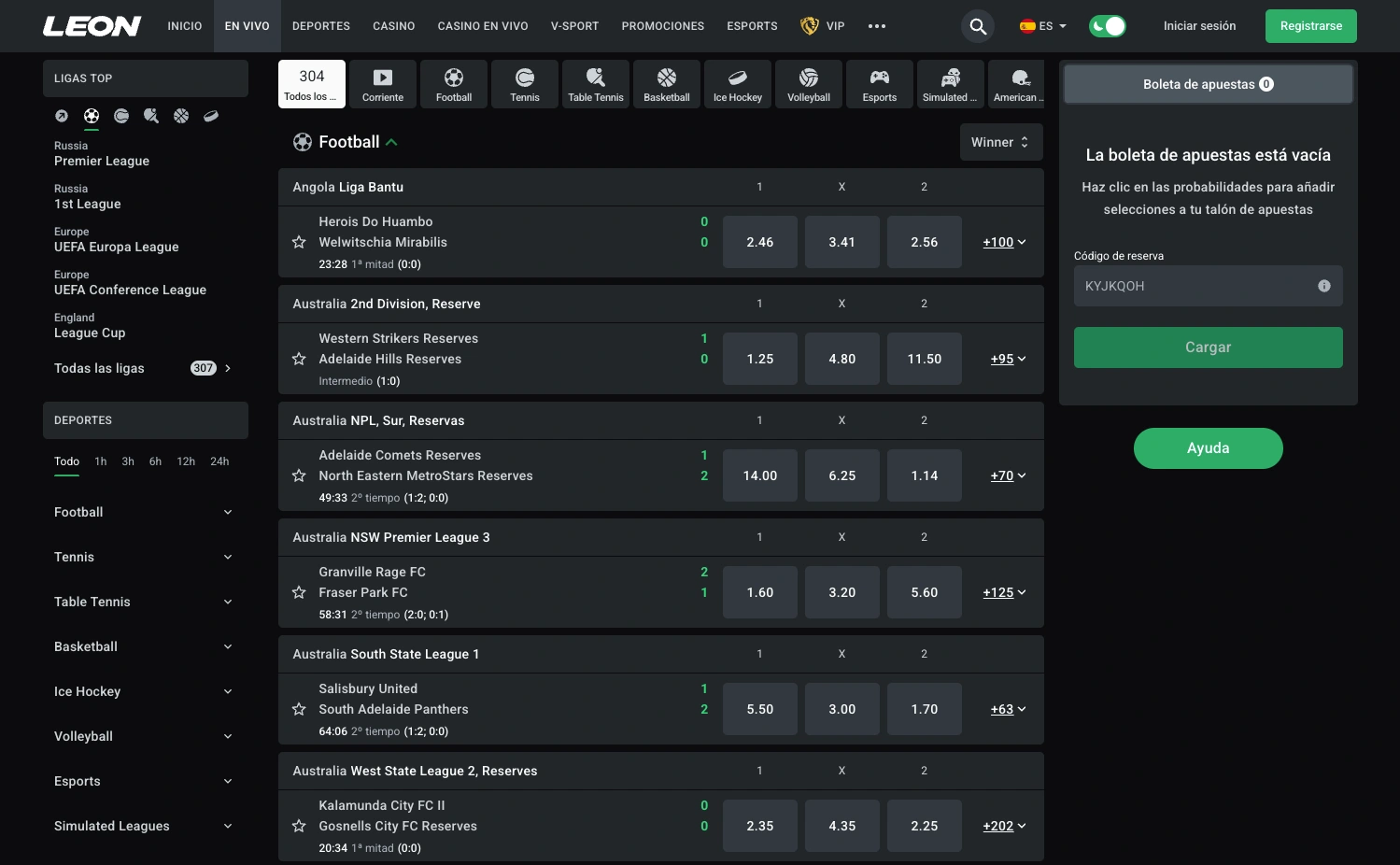Click the info icon in reserve code field
Viewport: 1400px width, 865px height.
[1324, 286]
